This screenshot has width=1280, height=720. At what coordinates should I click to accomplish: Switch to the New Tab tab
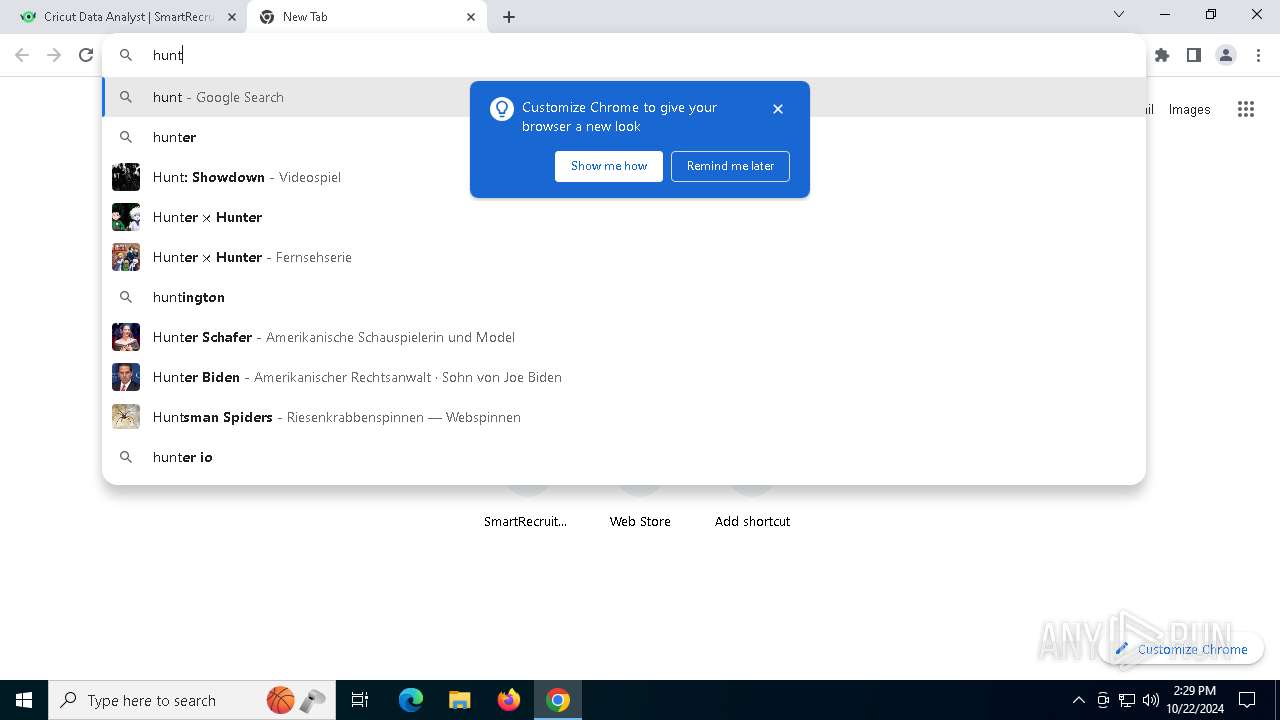pyautogui.click(x=366, y=17)
